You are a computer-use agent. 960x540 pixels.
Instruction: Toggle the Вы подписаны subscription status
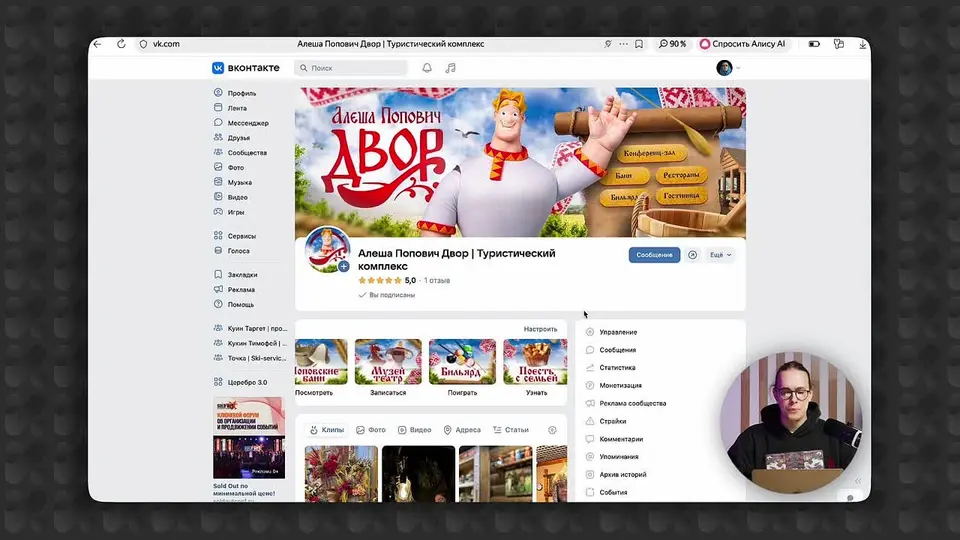coord(387,295)
